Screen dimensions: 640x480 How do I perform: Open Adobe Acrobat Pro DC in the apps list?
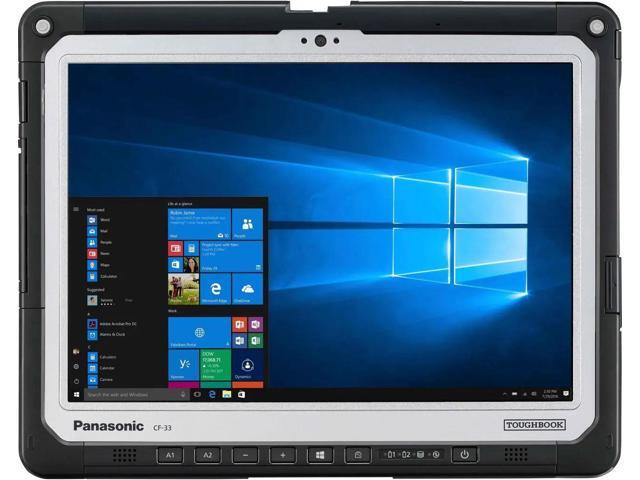click(x=112, y=324)
